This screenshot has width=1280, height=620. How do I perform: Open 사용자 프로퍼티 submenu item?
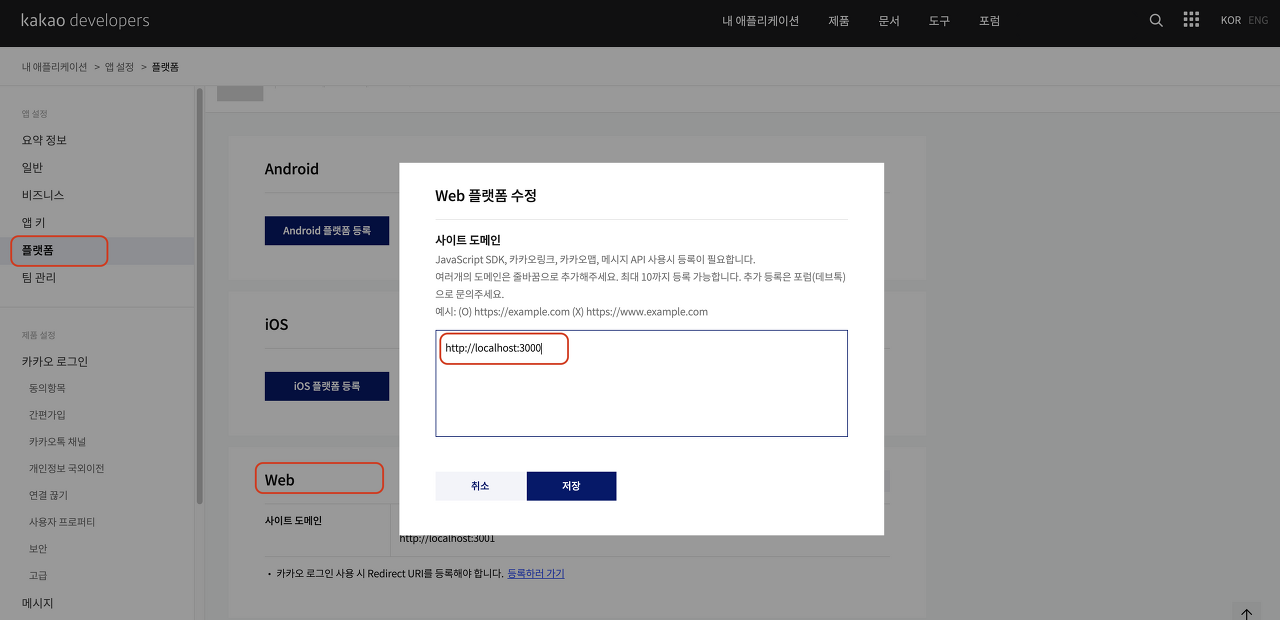click(x=62, y=522)
